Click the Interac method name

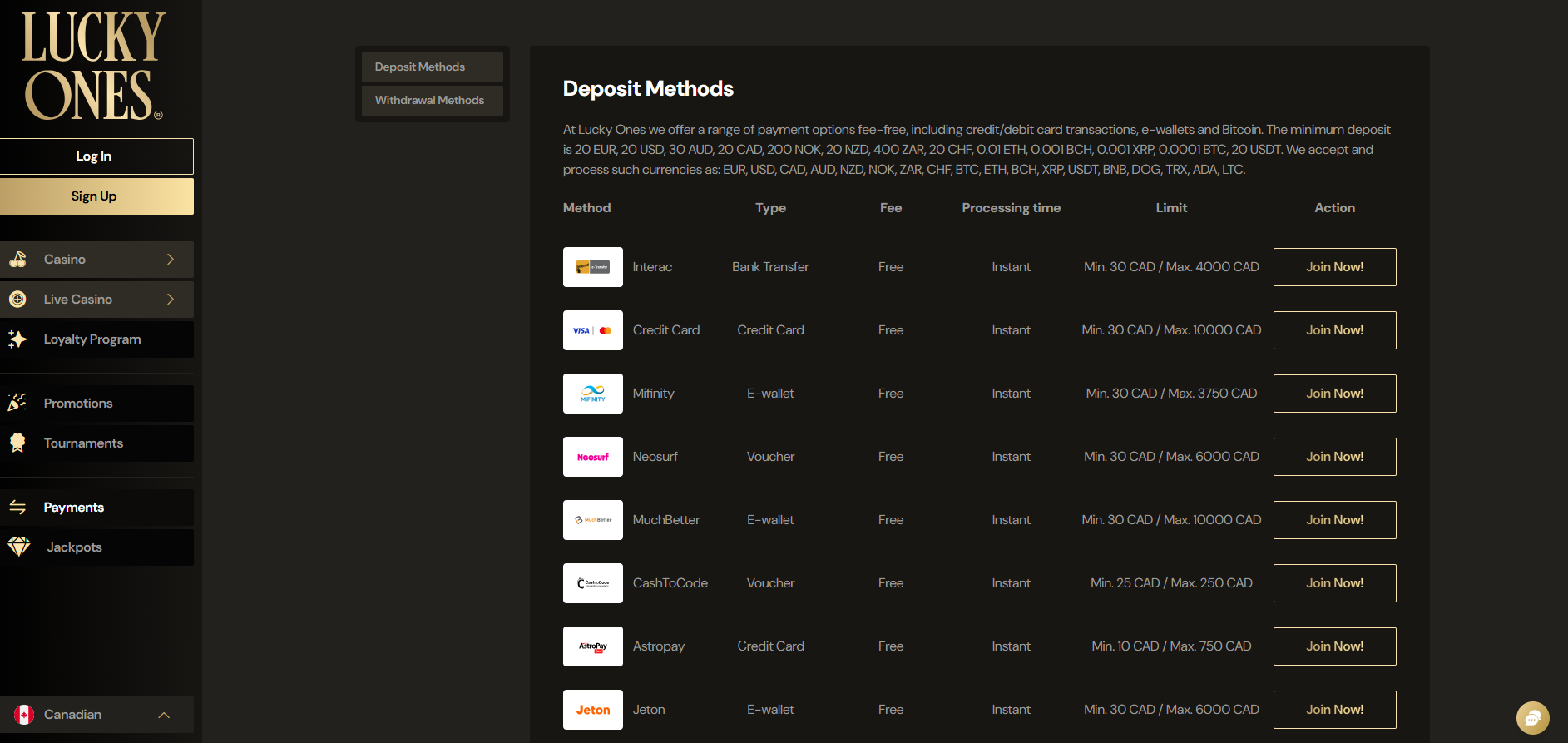[x=652, y=267]
